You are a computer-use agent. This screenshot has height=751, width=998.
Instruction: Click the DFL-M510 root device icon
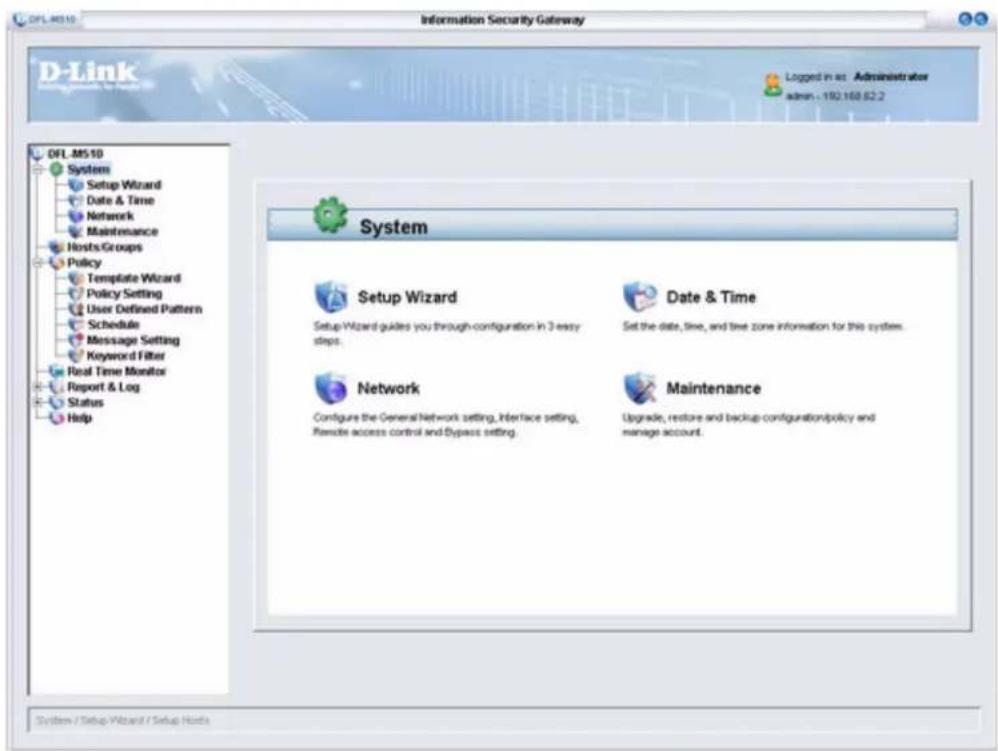(x=37, y=153)
